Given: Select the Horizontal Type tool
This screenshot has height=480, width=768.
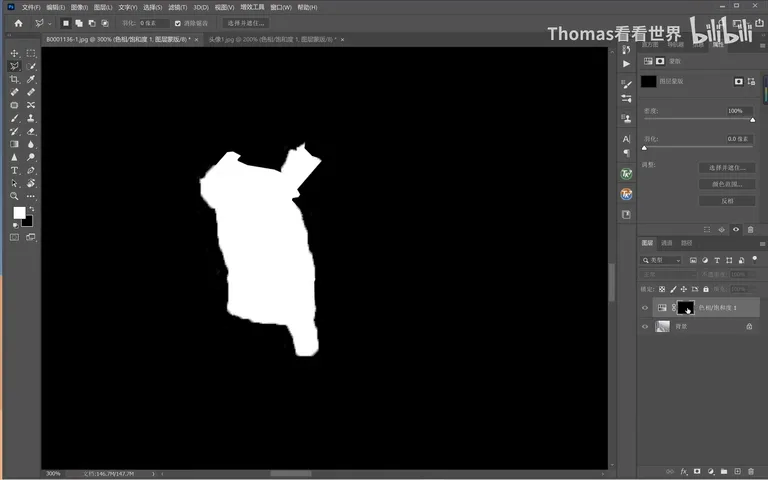Looking at the screenshot, I should pyautogui.click(x=14, y=170).
